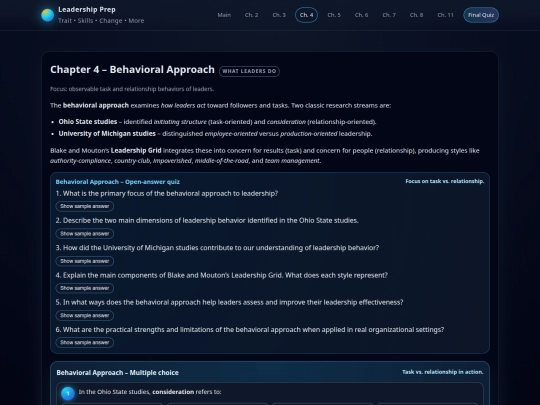Viewport: 540px width, 405px height.
Task: Open the Ch. 11 tab
Action: coord(445,15)
